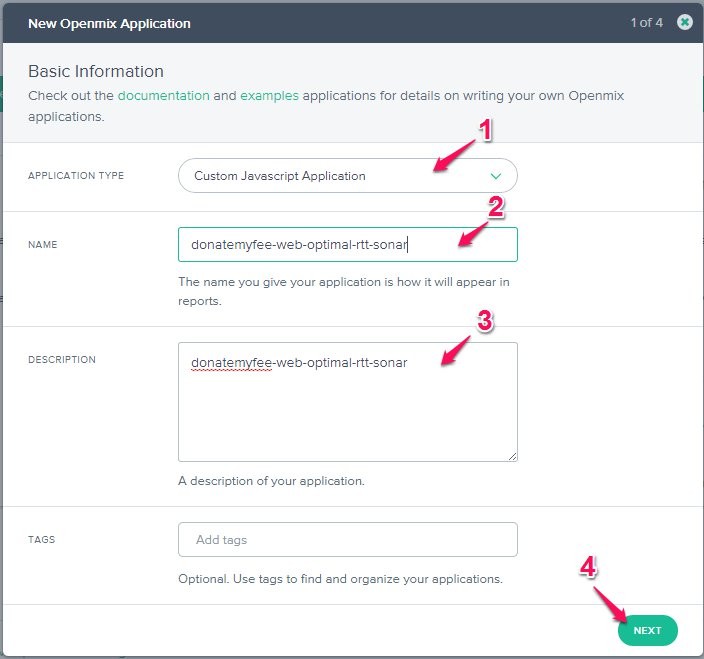The height and width of the screenshot is (659, 704).
Task: Click the NAME field label
Action: coord(43,244)
